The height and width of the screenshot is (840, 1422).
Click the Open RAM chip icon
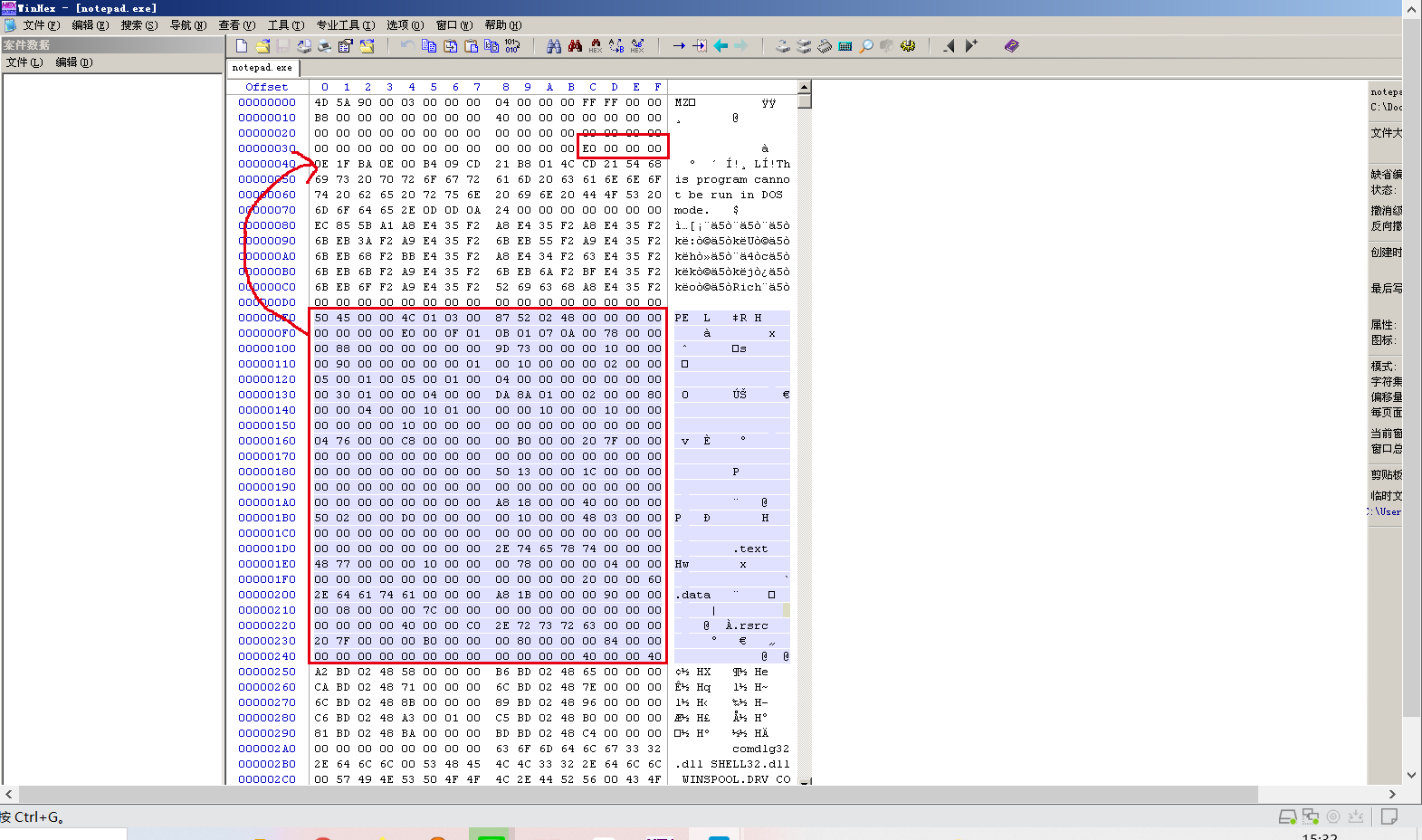click(x=825, y=46)
